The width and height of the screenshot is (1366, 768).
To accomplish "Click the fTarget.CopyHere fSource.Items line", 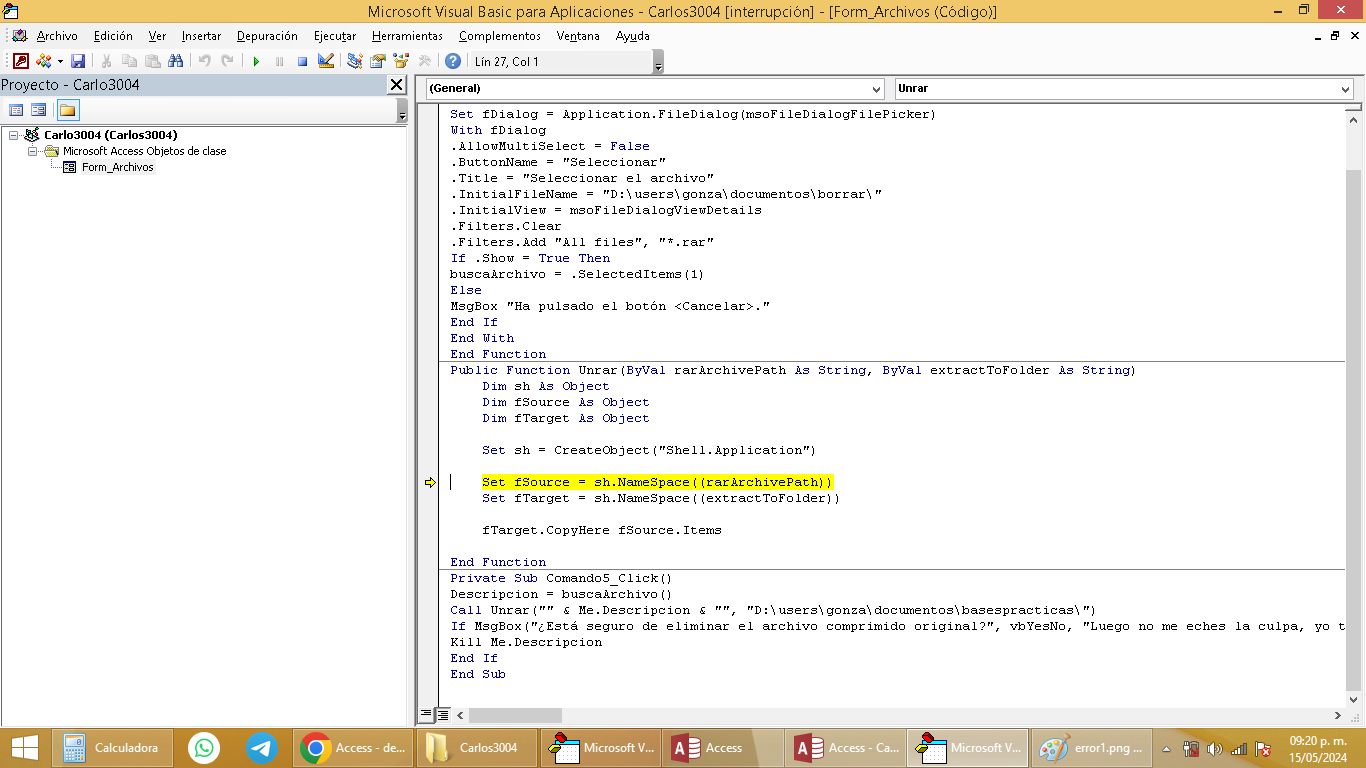I will click(x=602, y=530).
